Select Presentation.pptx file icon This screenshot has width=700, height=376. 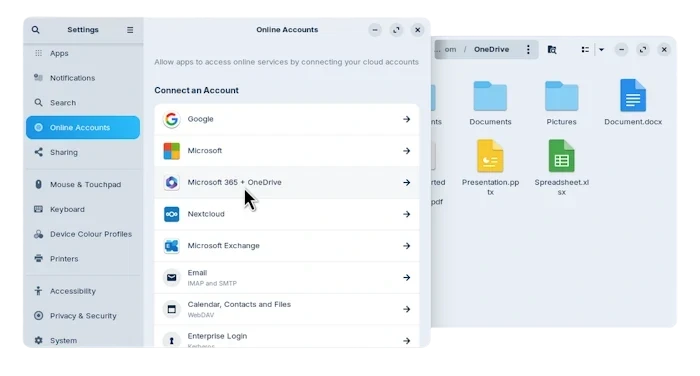point(490,156)
